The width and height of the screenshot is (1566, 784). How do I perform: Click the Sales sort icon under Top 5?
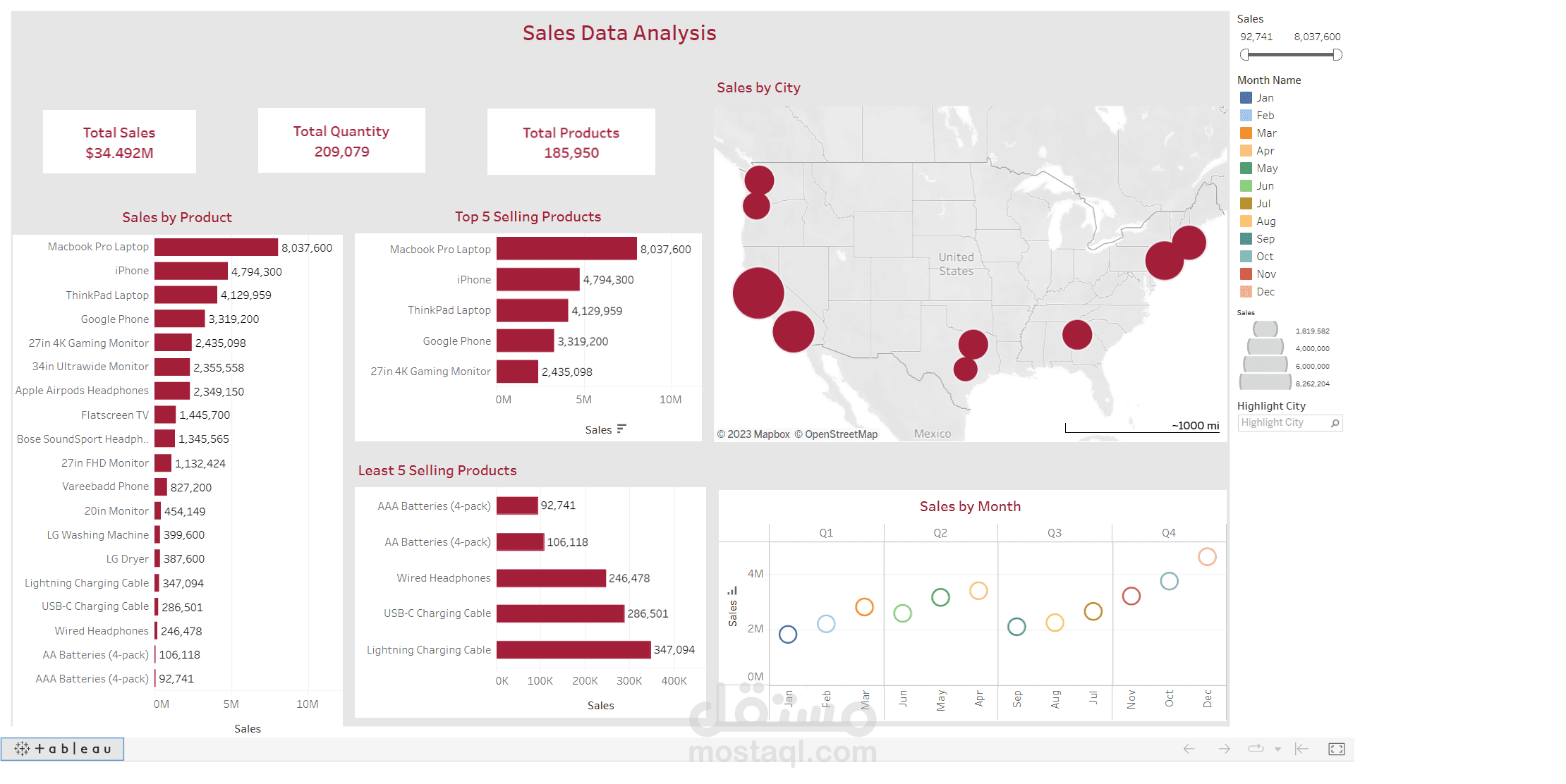point(621,429)
